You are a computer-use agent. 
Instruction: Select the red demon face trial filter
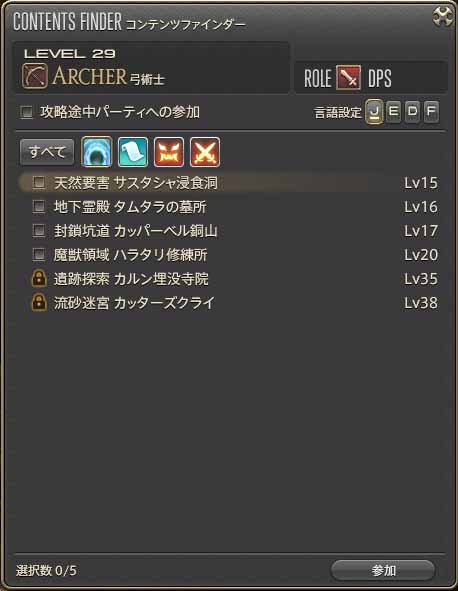(169, 152)
